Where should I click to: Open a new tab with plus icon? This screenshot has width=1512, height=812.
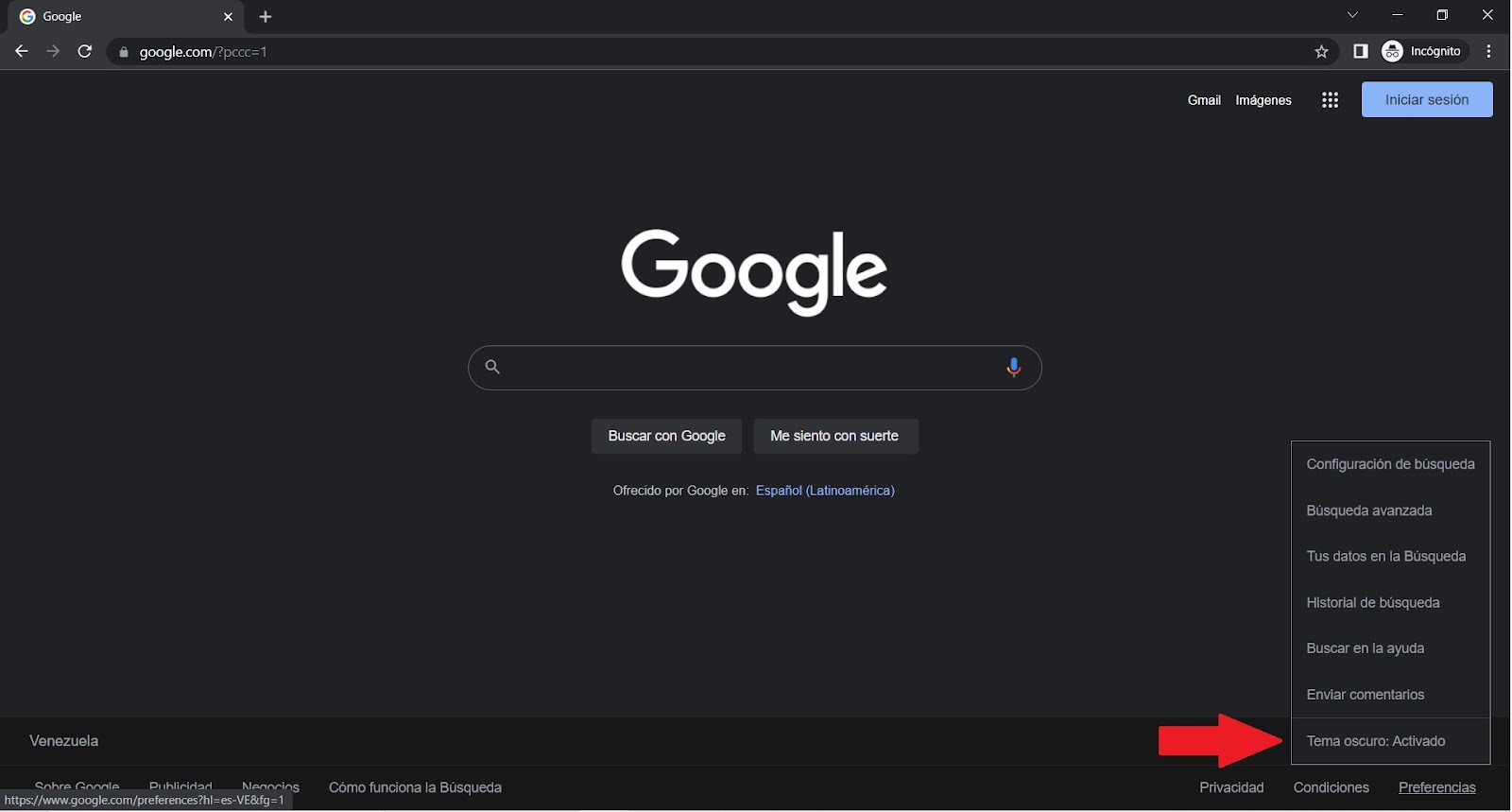point(266,17)
